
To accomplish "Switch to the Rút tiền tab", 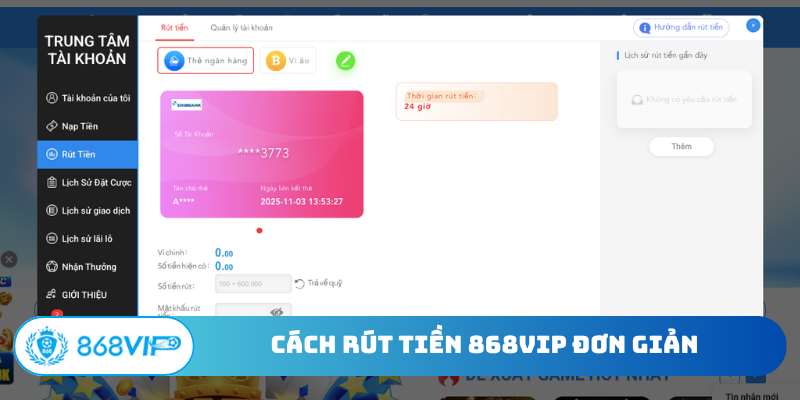I will tap(174, 28).
